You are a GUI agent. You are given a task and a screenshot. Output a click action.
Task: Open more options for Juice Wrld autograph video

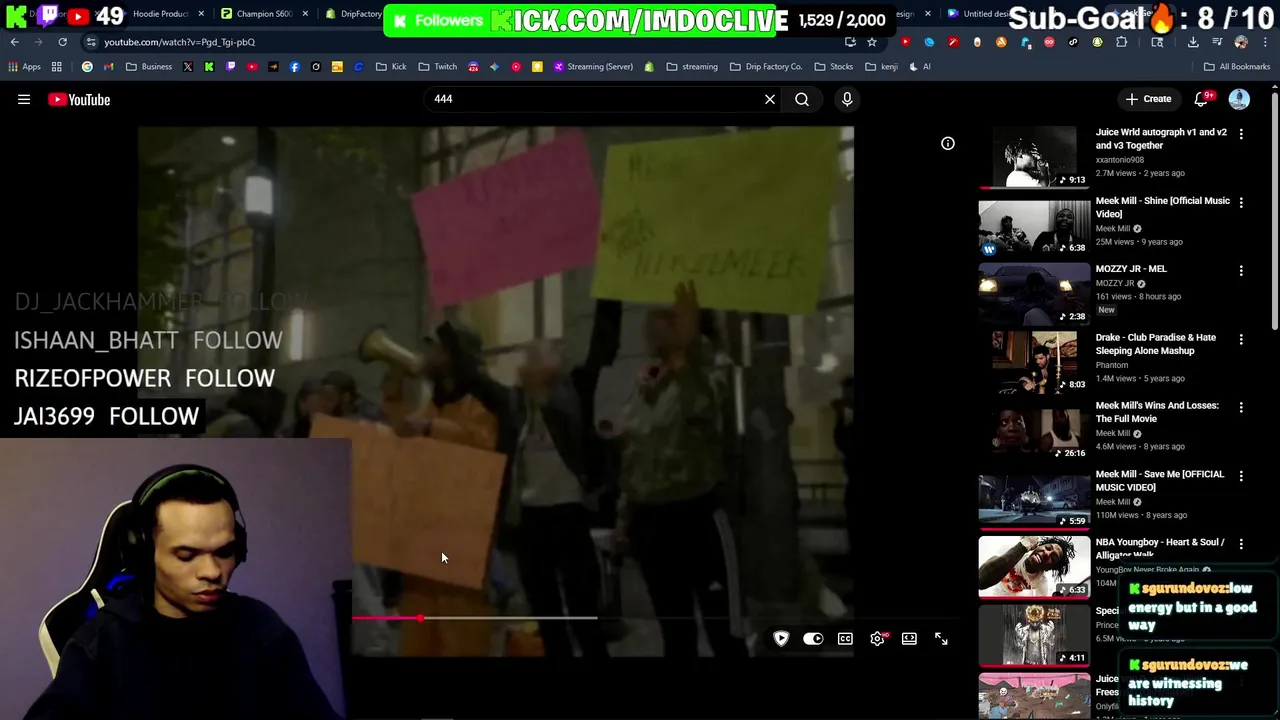[1241, 133]
